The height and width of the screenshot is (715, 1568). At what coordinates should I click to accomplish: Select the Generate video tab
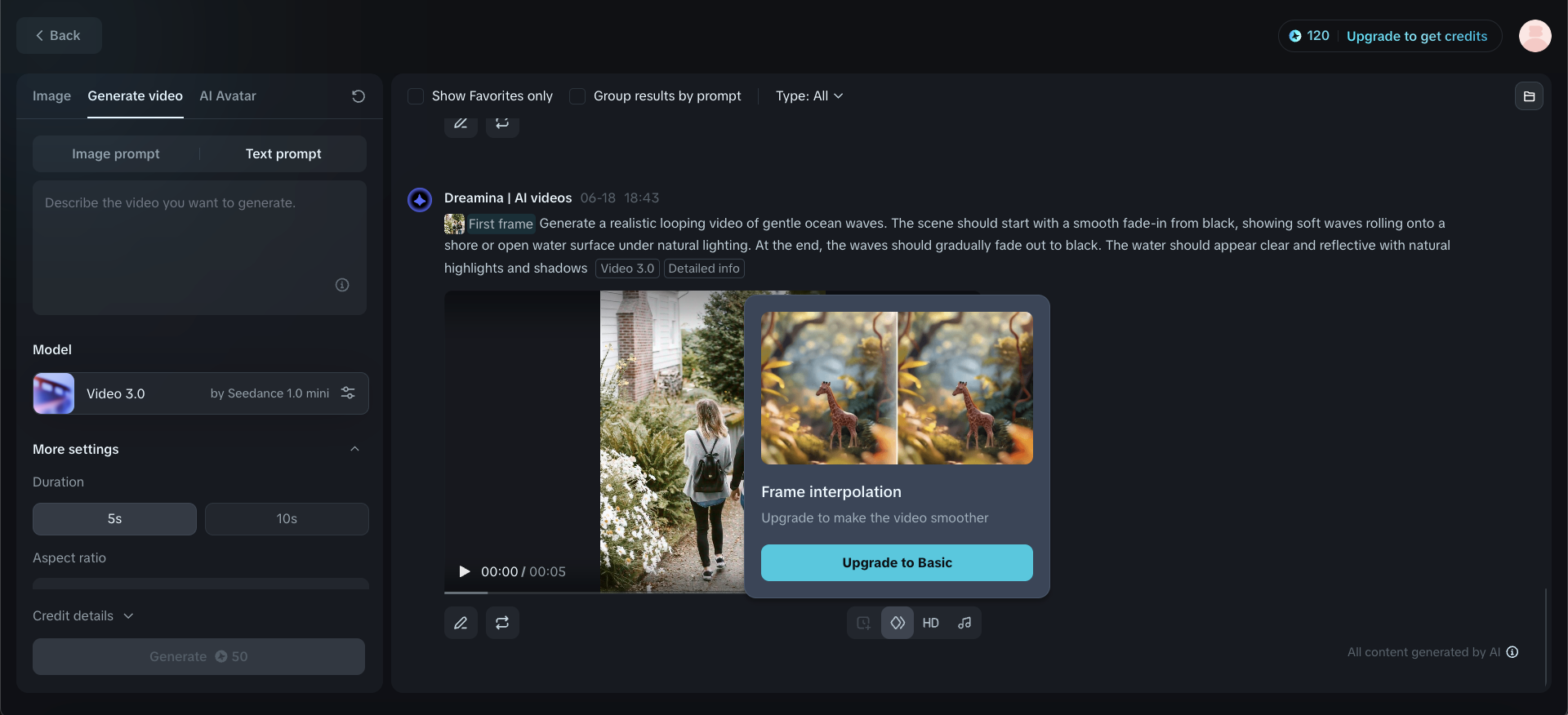[x=136, y=96]
